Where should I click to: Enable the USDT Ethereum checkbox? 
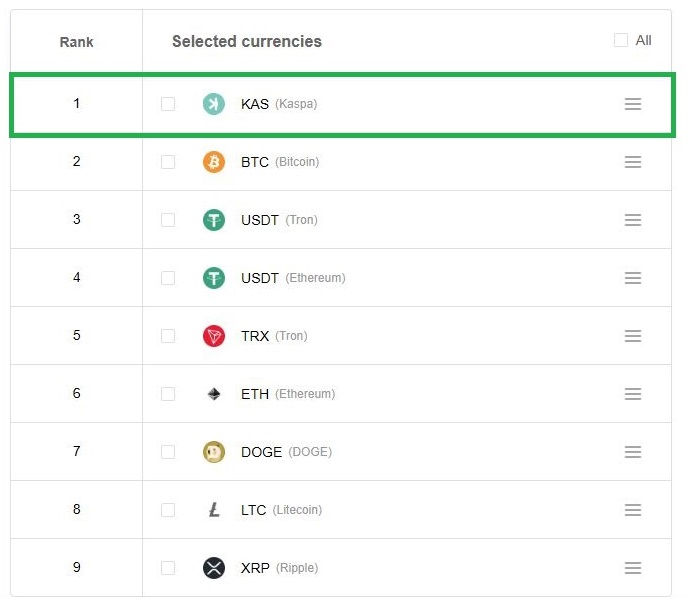tap(168, 278)
